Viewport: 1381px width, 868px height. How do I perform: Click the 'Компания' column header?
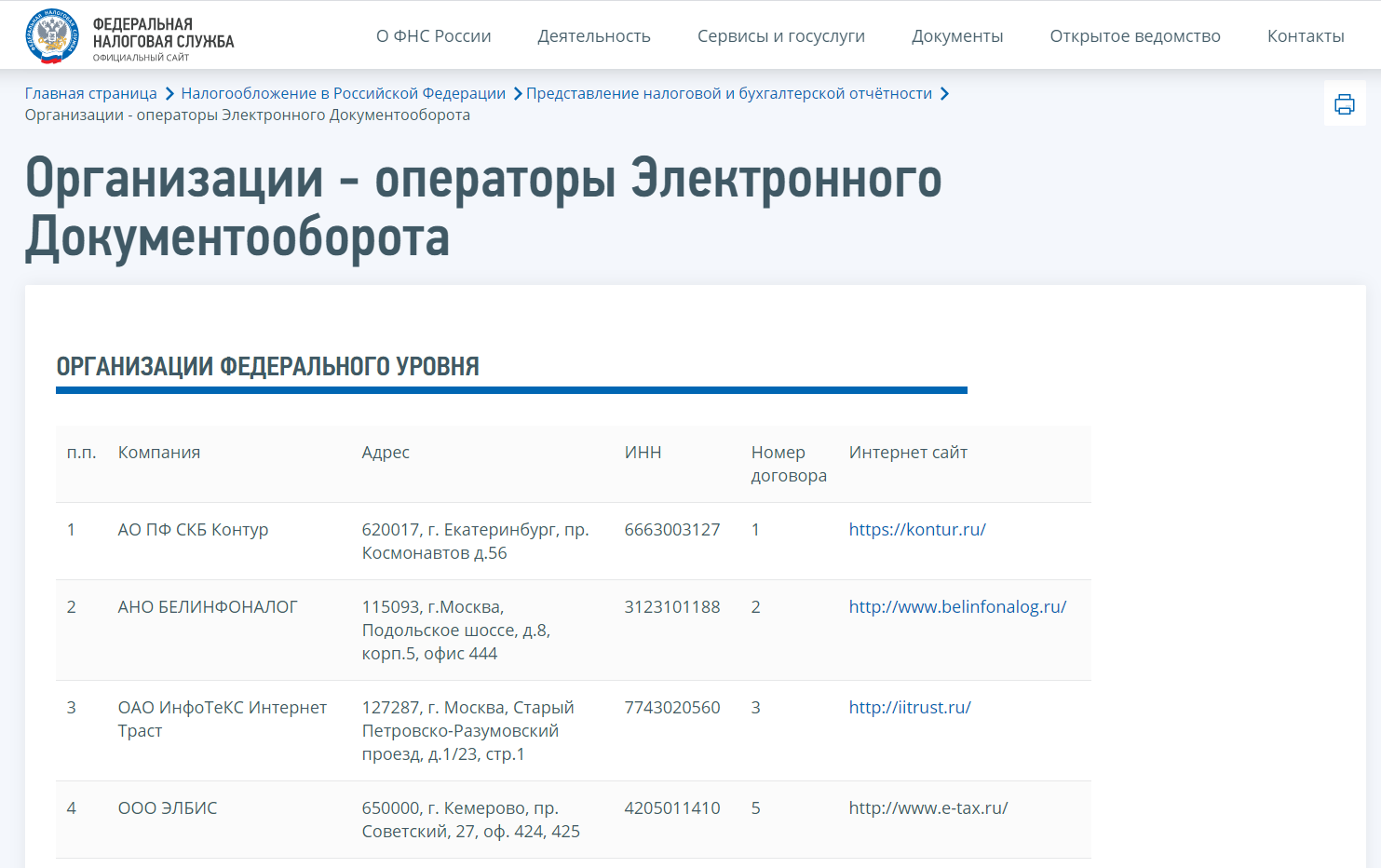click(159, 452)
